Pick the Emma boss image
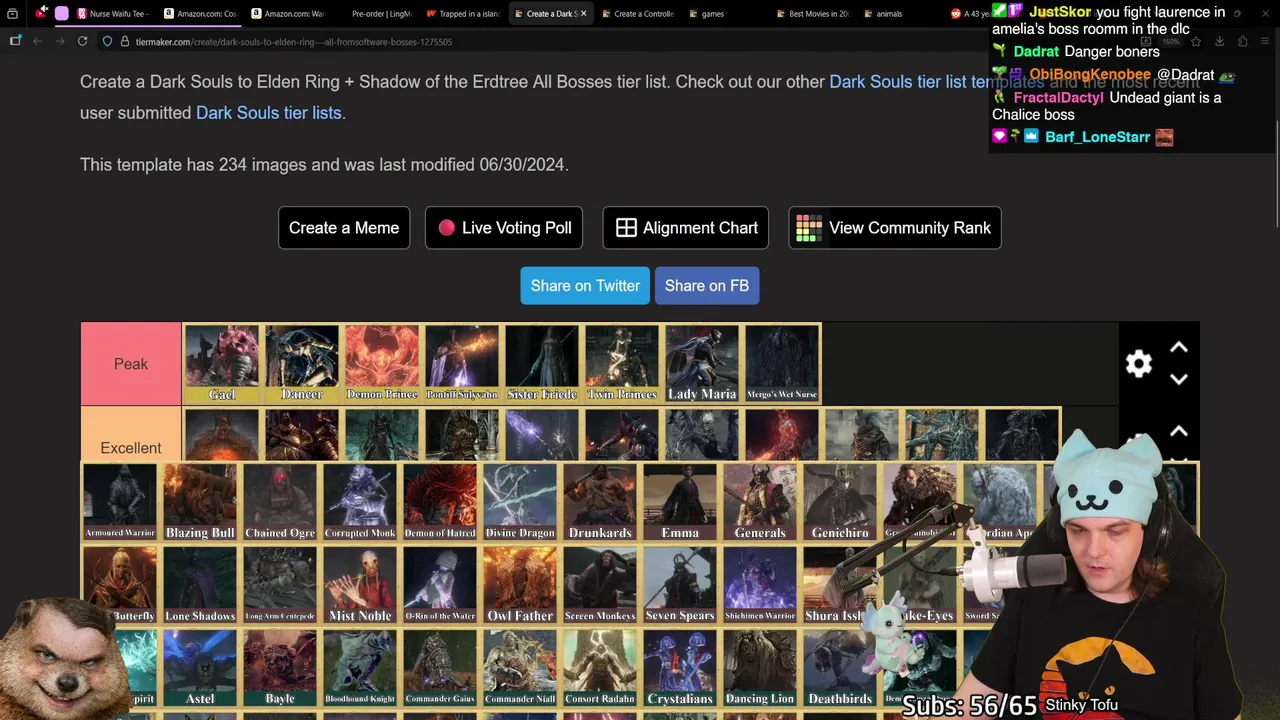The height and width of the screenshot is (720, 1280). click(x=680, y=503)
